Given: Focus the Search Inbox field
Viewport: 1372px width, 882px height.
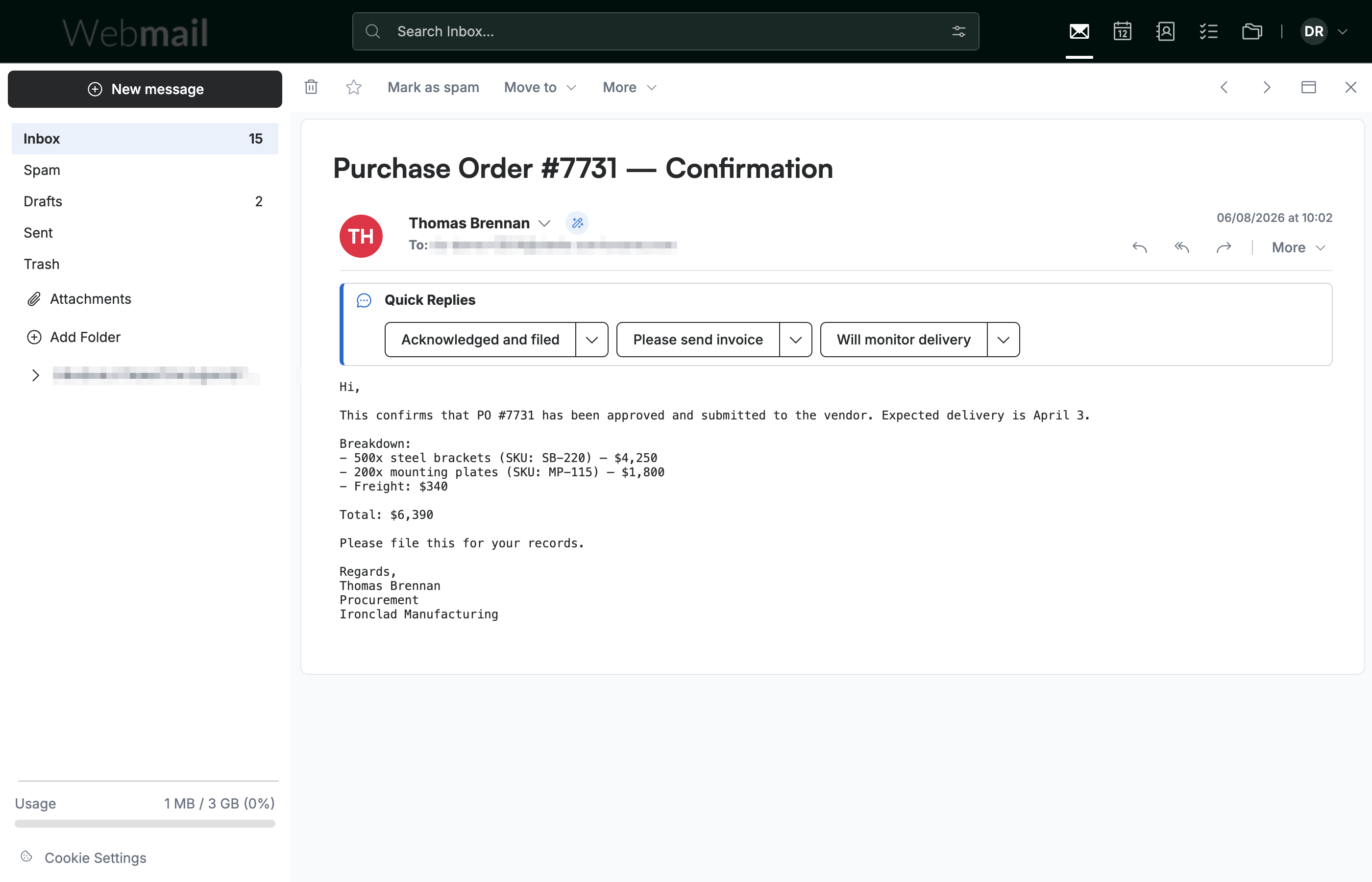Looking at the screenshot, I should coord(665,31).
